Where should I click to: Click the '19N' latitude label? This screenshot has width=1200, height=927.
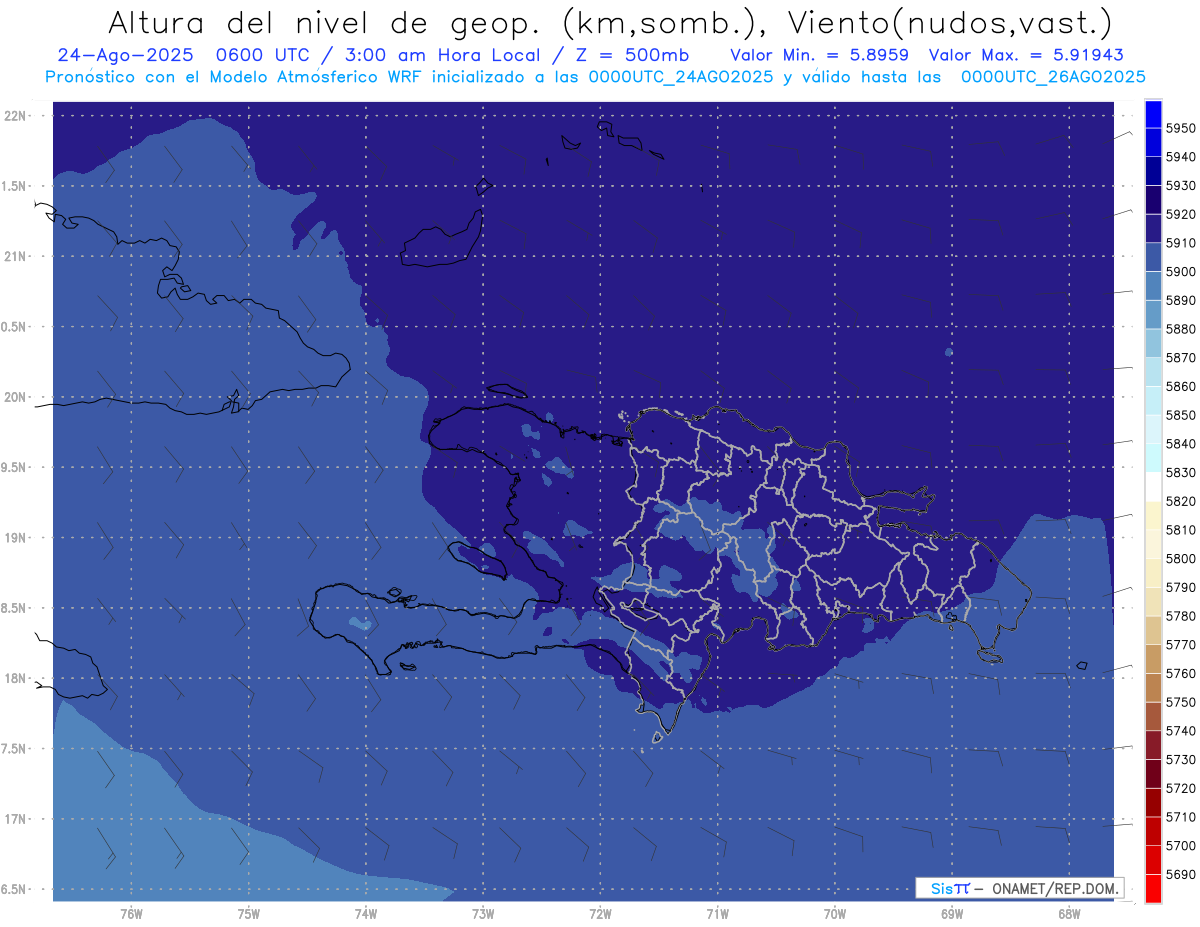tap(16, 538)
